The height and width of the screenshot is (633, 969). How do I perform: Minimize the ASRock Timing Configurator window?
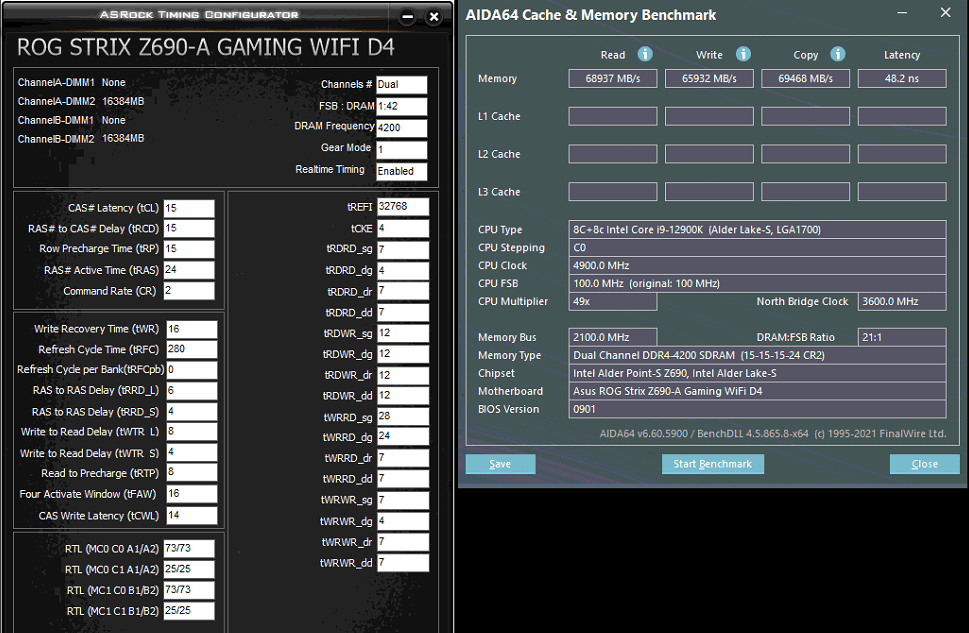tap(407, 17)
